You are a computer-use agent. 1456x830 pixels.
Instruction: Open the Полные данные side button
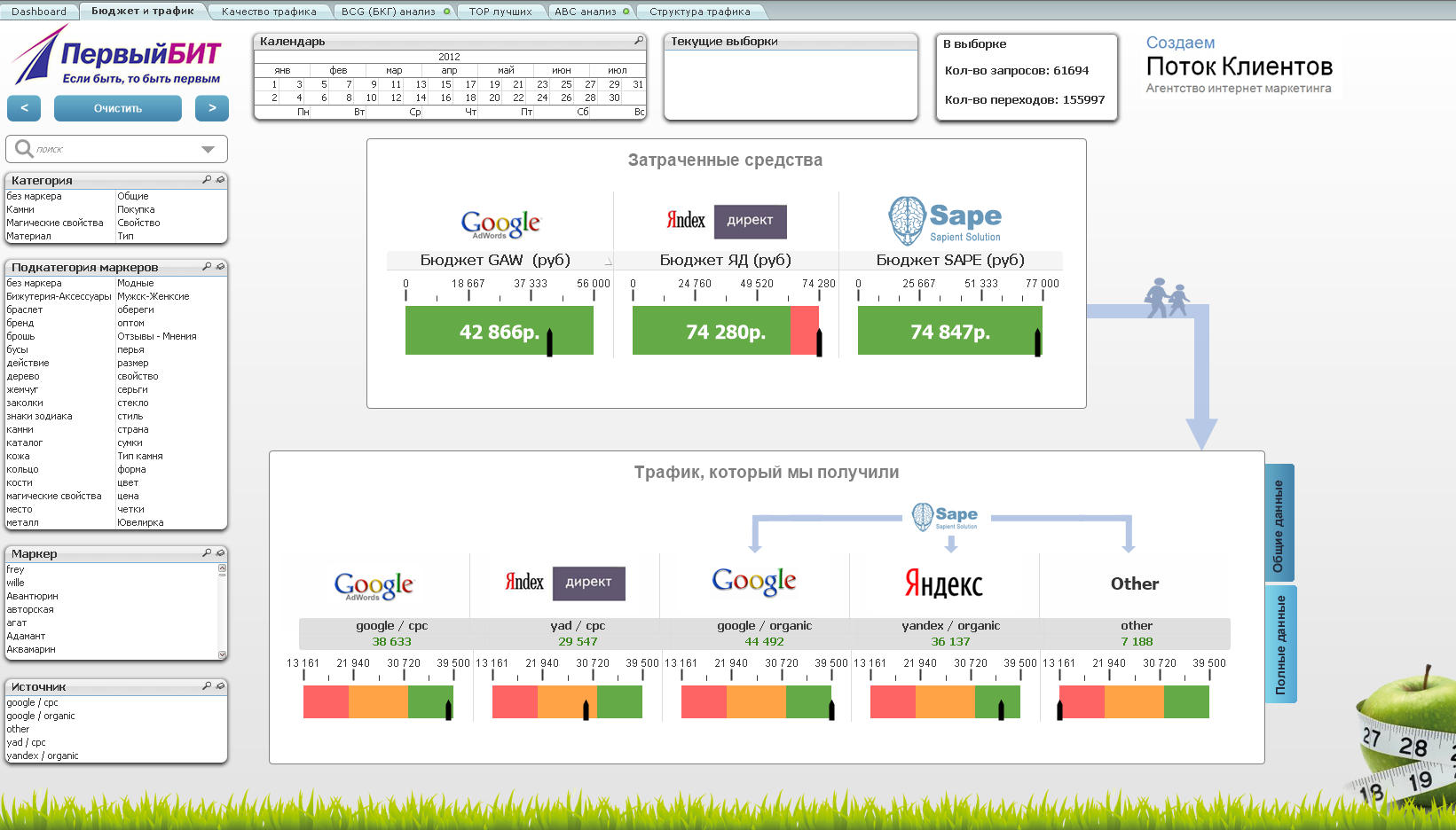(1280, 644)
